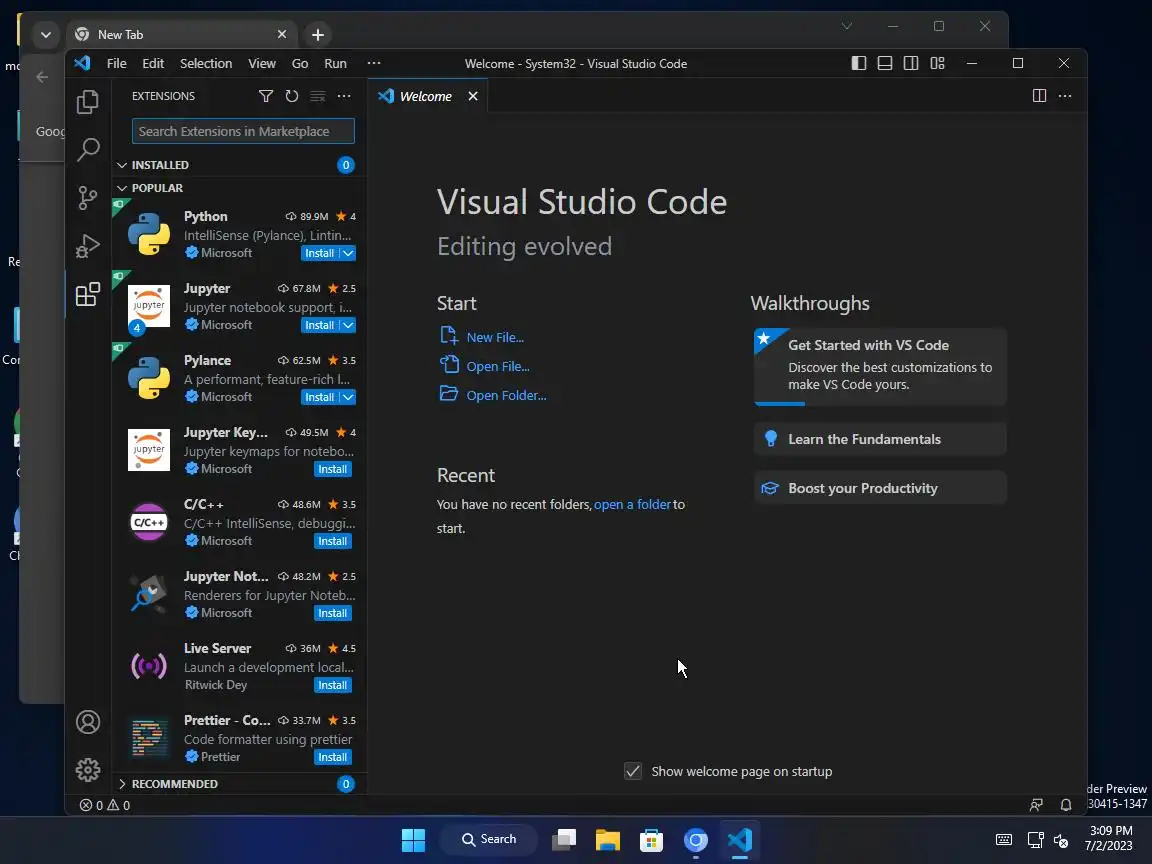The height and width of the screenshot is (864, 1152).
Task: Close the Welcome tab
Action: point(473,96)
